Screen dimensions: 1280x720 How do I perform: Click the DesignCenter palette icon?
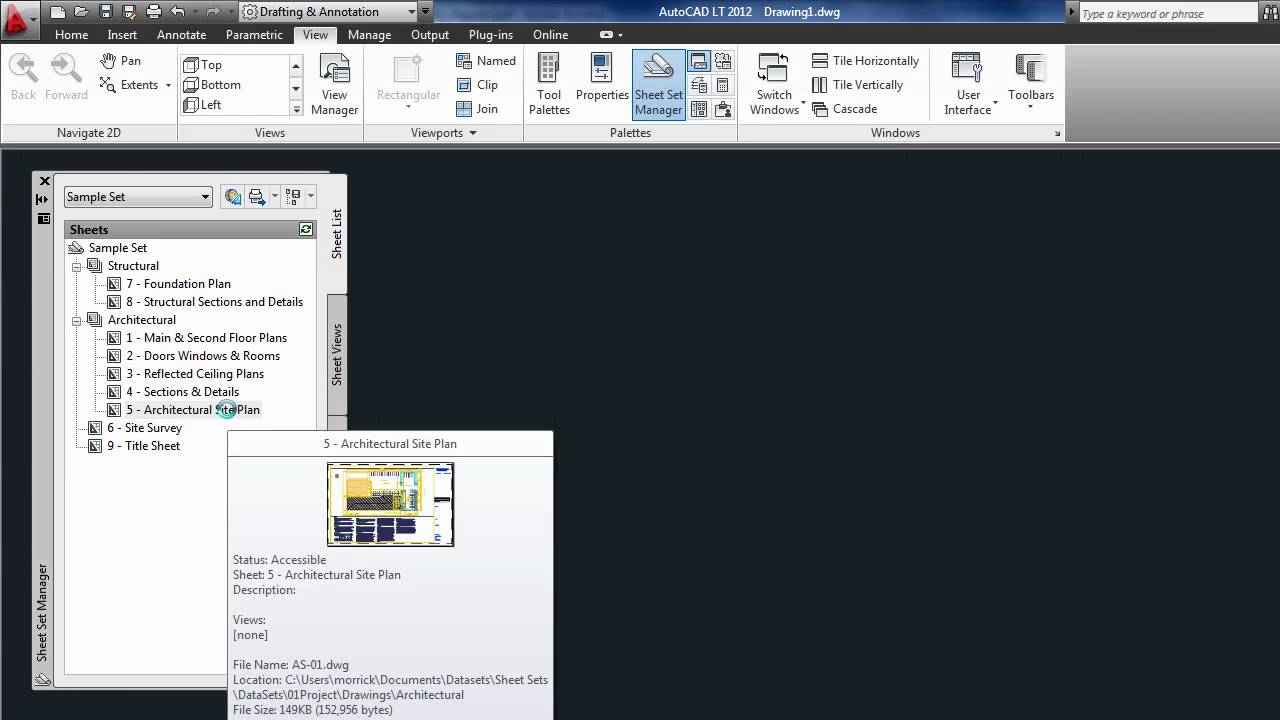pos(699,109)
